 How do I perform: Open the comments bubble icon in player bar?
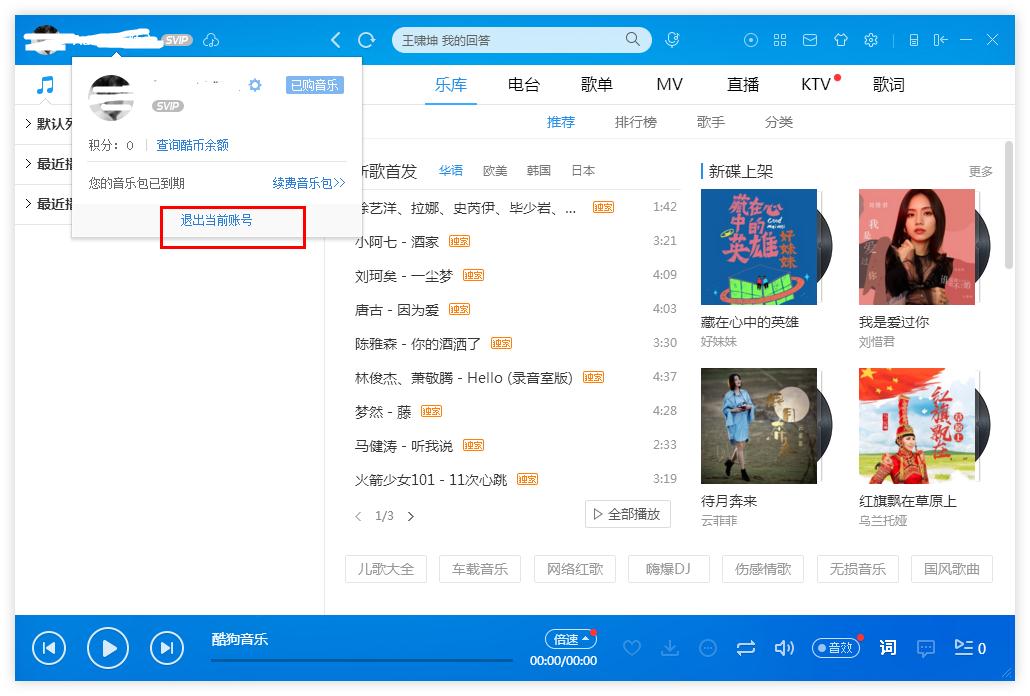926,648
